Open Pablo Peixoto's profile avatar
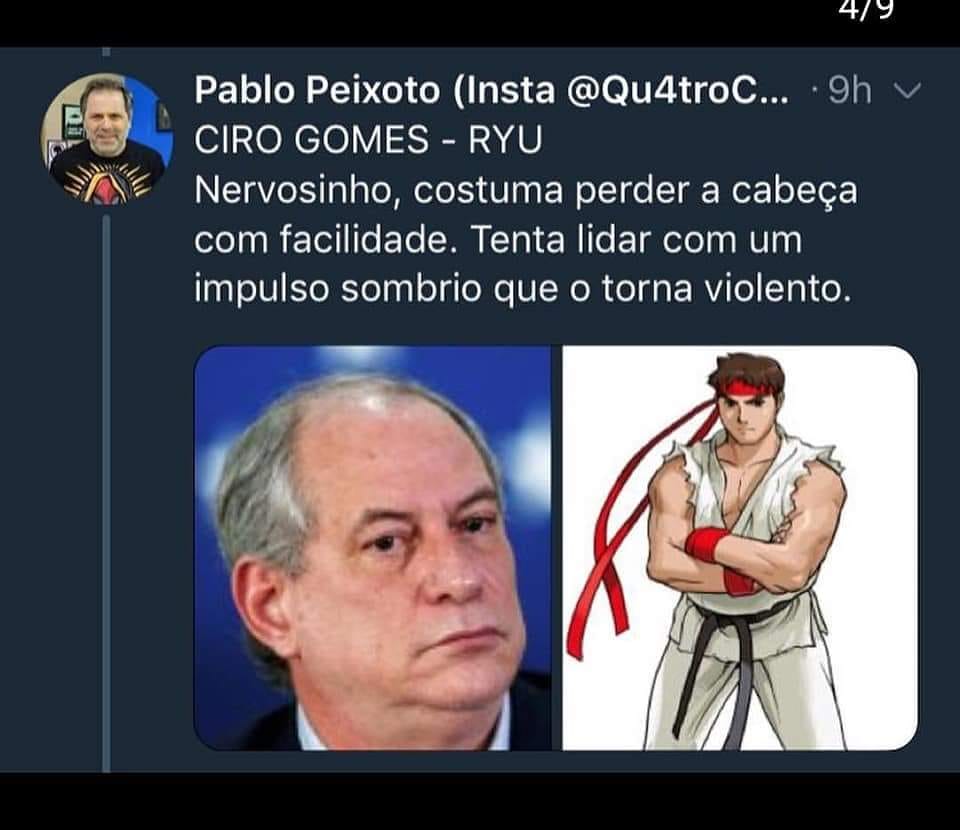The height and width of the screenshot is (830, 960). [x=107, y=139]
